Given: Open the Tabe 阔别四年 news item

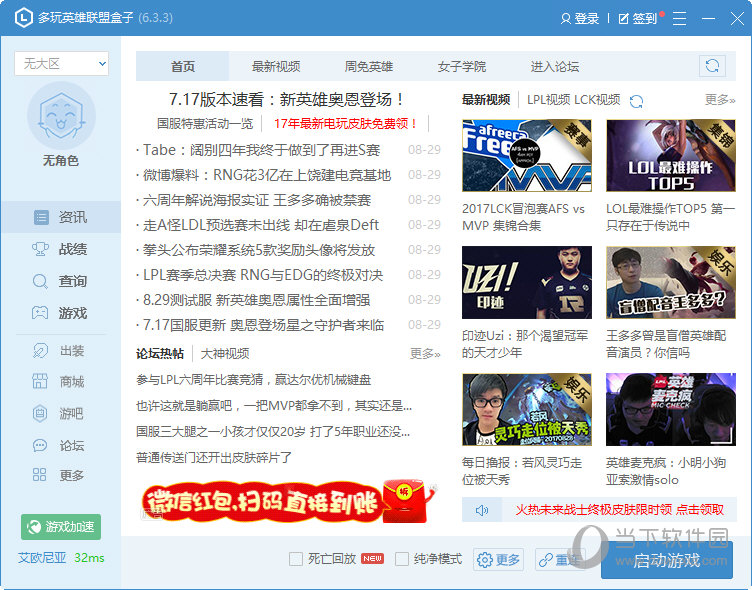Looking at the screenshot, I should click(261, 150).
